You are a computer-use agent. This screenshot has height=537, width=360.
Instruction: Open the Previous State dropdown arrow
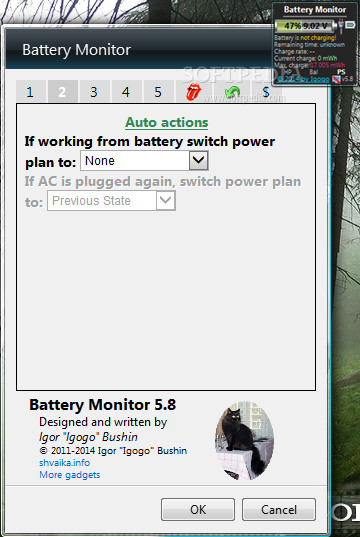[x=166, y=200]
